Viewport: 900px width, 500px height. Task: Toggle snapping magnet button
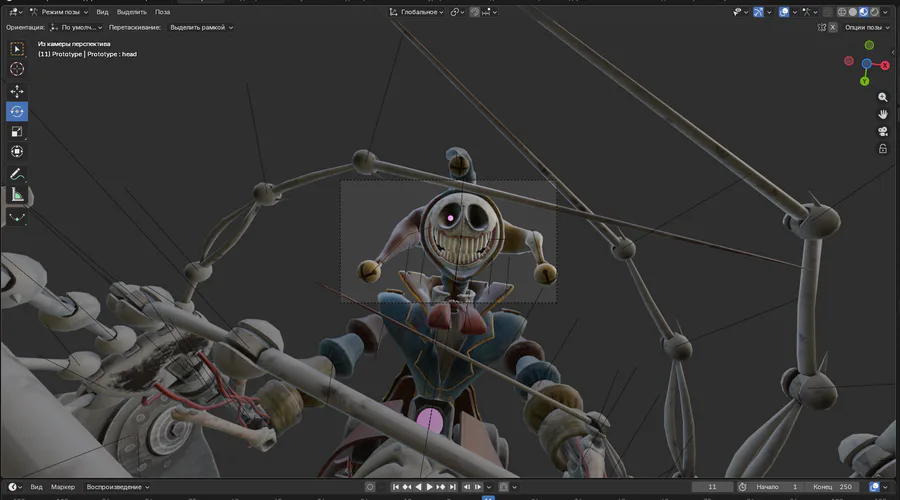tap(475, 11)
